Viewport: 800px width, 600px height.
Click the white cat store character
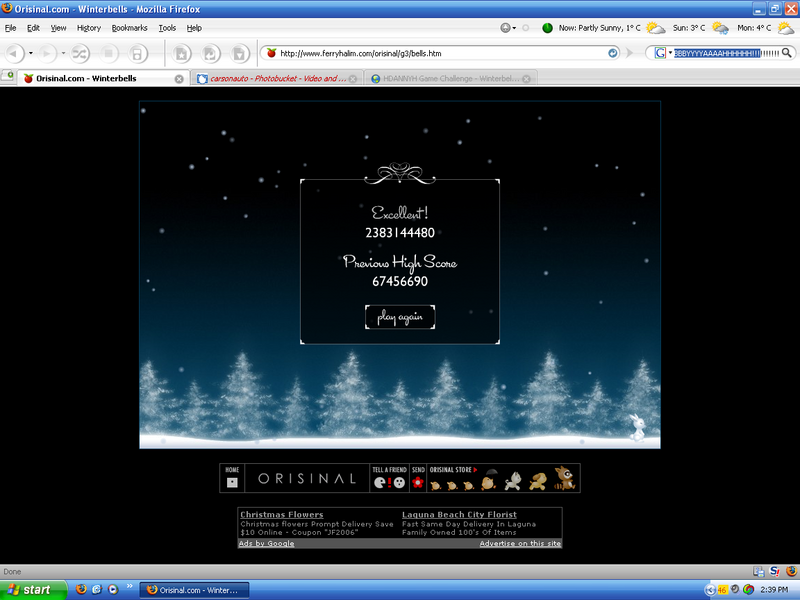pos(513,481)
